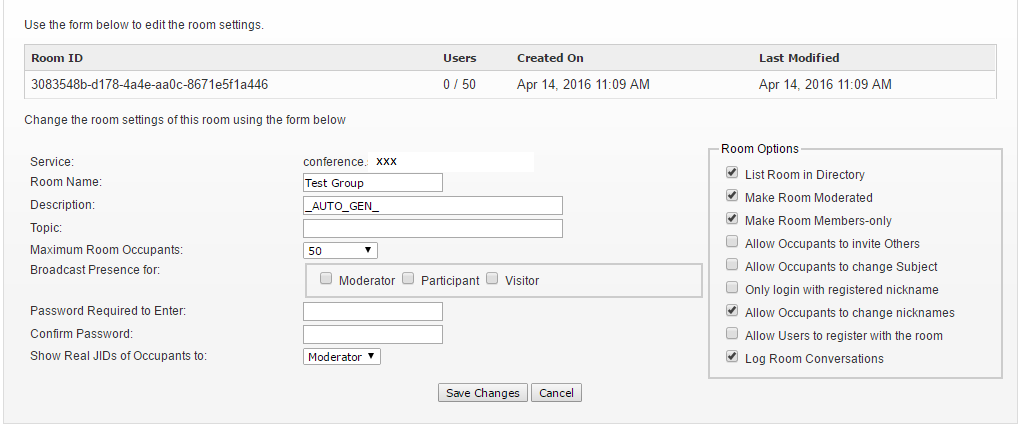The height and width of the screenshot is (427, 1020).
Task: Click the Cancel button
Action: [x=556, y=393]
